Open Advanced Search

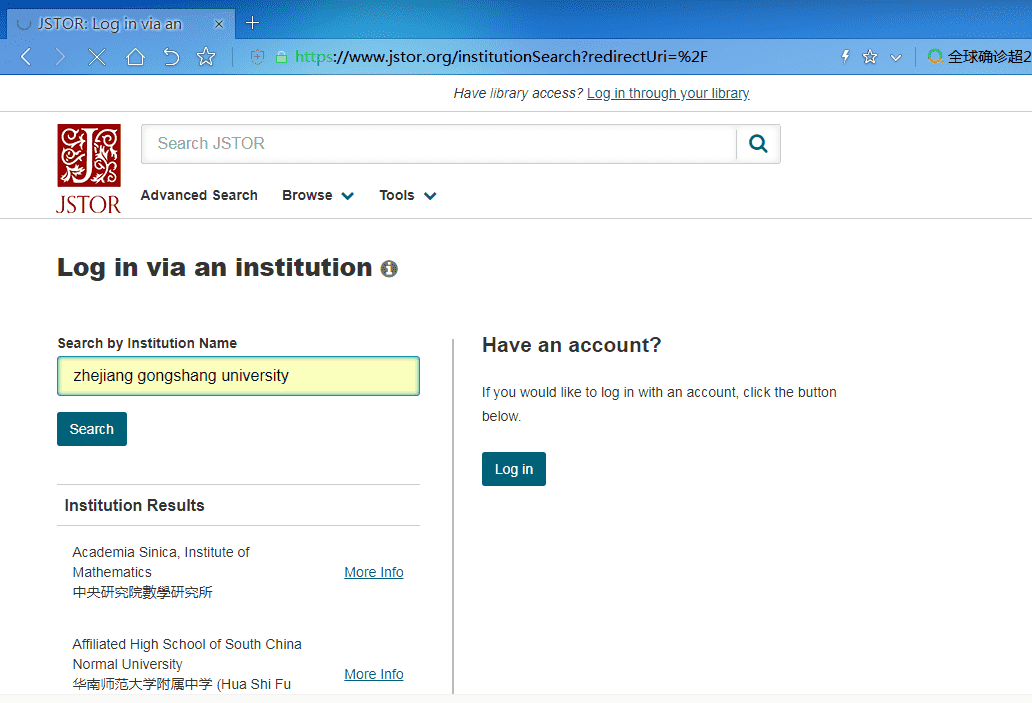199,196
